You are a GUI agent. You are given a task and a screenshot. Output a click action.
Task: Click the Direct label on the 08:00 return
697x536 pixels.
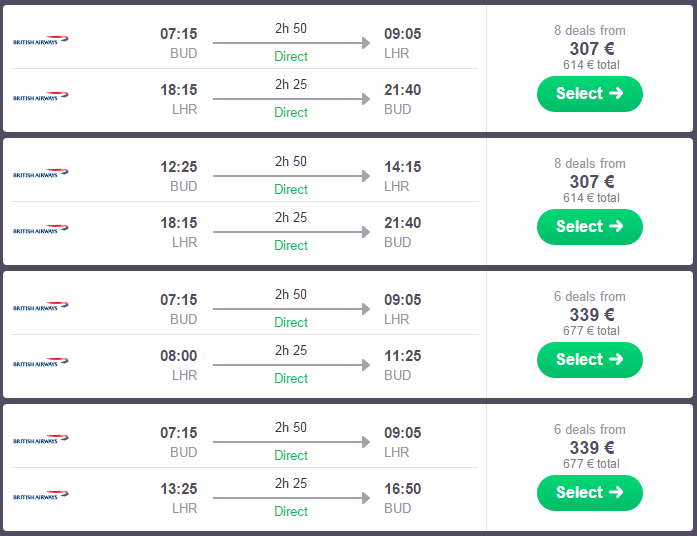(x=291, y=378)
